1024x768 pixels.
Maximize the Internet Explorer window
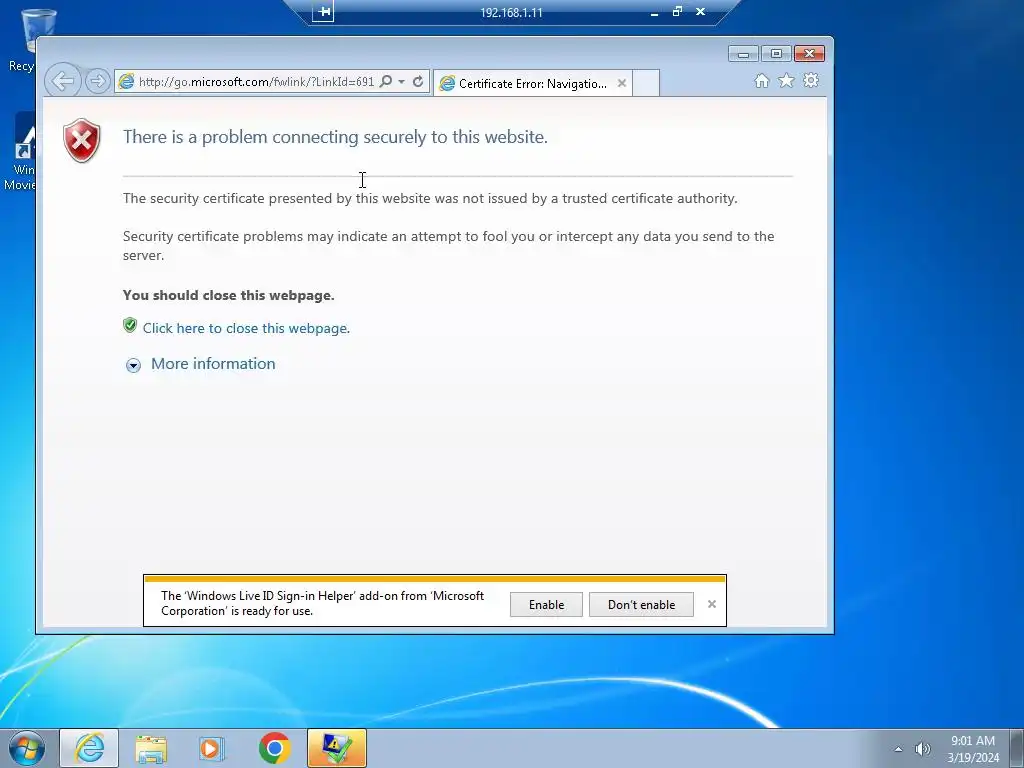[776, 54]
